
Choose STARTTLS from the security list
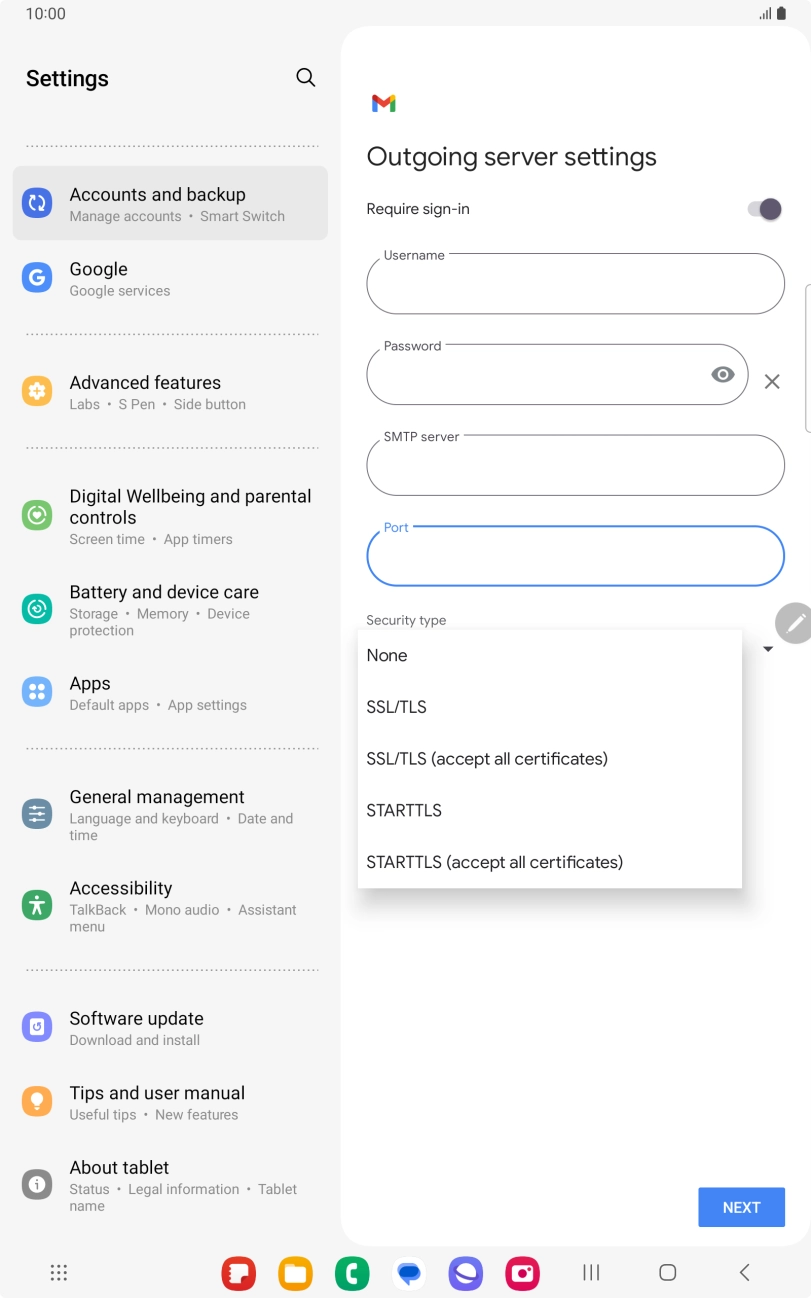pos(404,810)
